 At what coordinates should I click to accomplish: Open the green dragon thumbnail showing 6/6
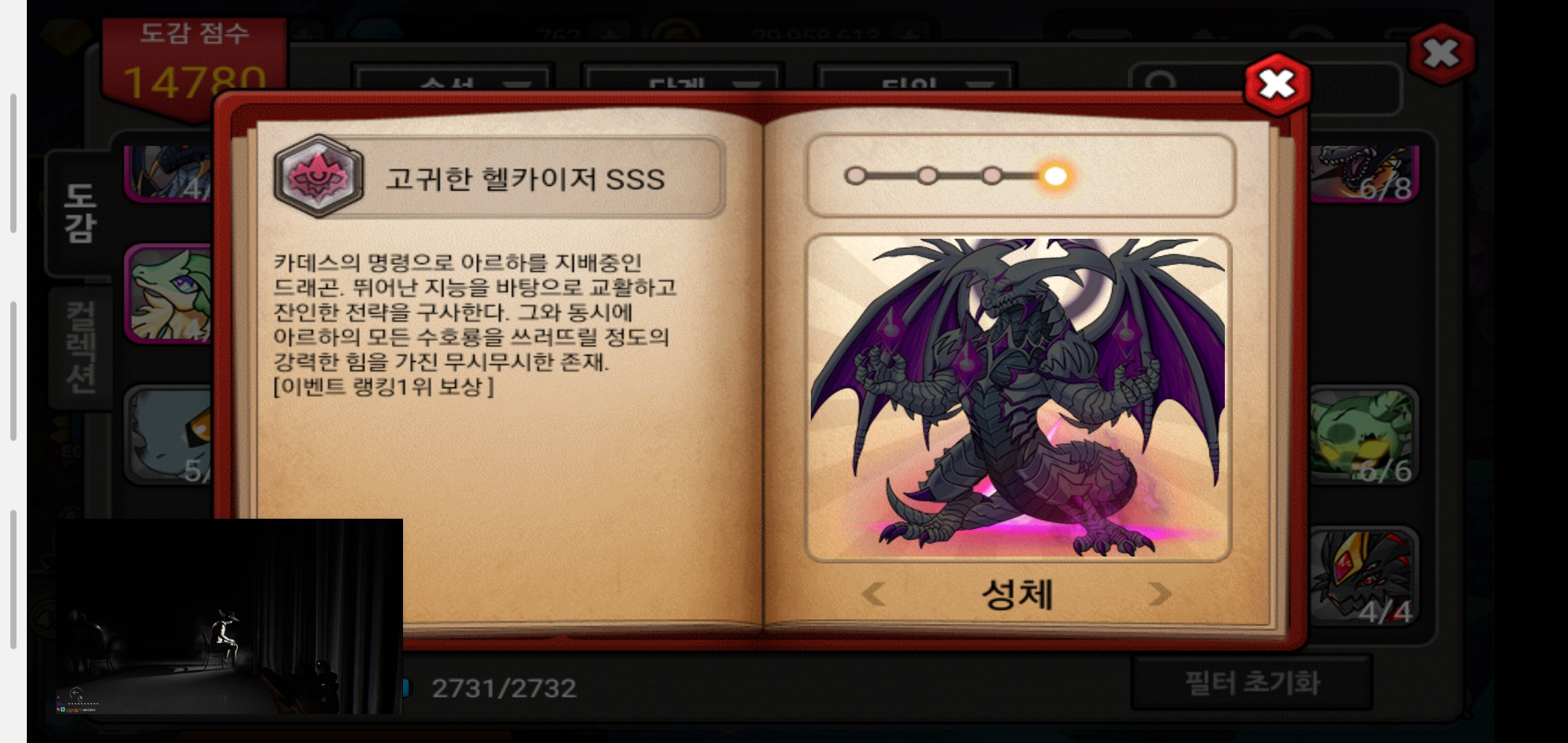tap(1363, 436)
